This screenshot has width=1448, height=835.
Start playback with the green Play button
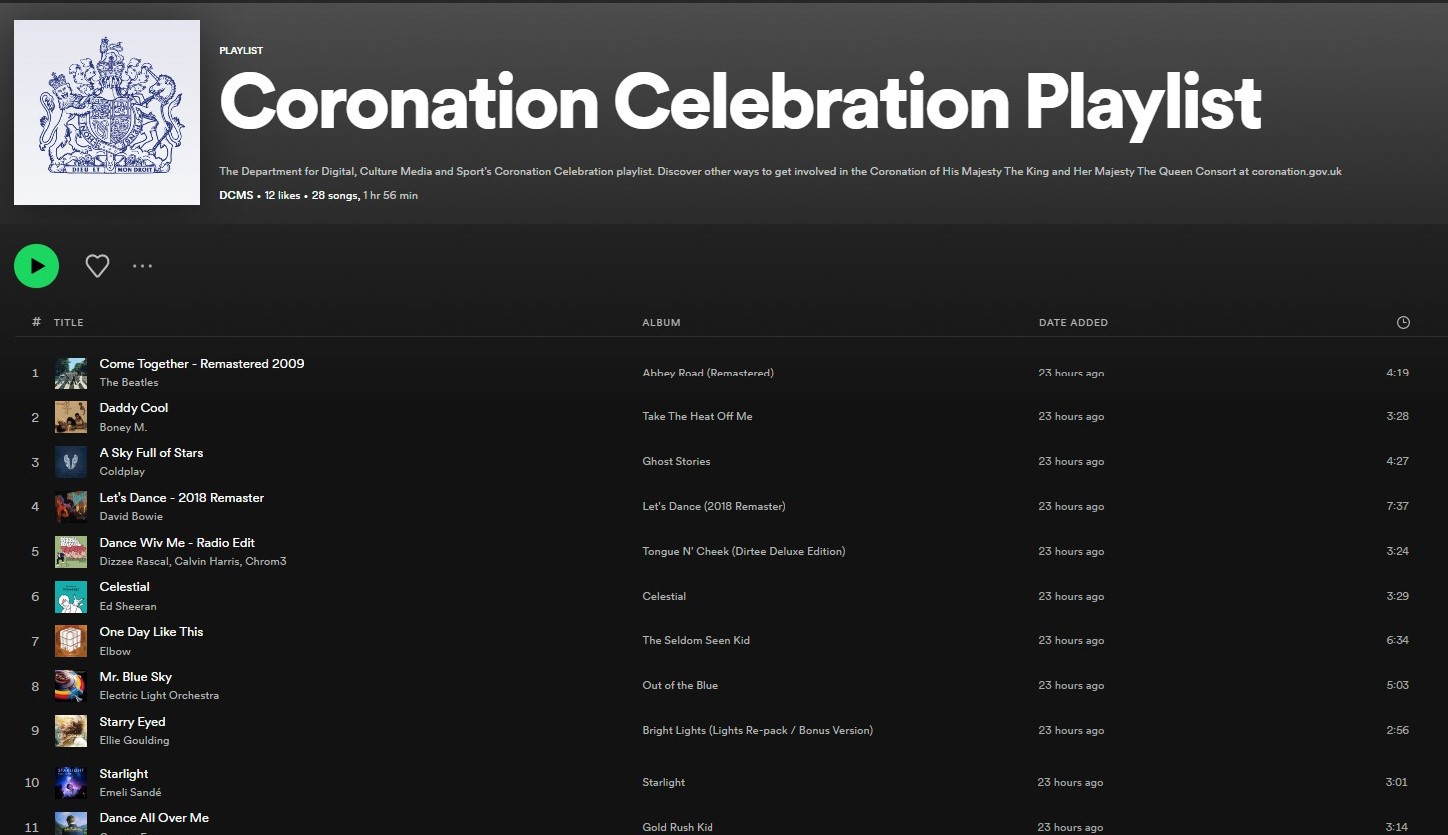(37, 266)
